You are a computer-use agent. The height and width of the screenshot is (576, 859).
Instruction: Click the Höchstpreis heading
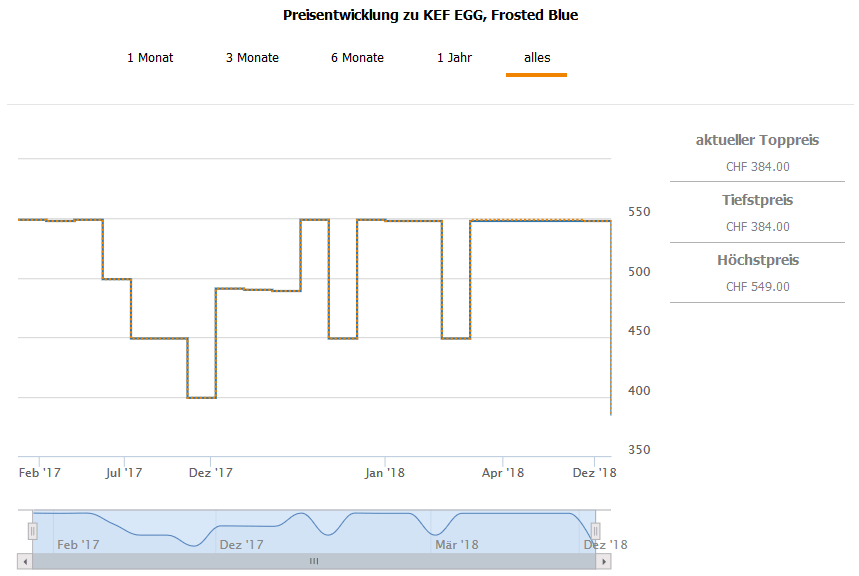tap(757, 260)
